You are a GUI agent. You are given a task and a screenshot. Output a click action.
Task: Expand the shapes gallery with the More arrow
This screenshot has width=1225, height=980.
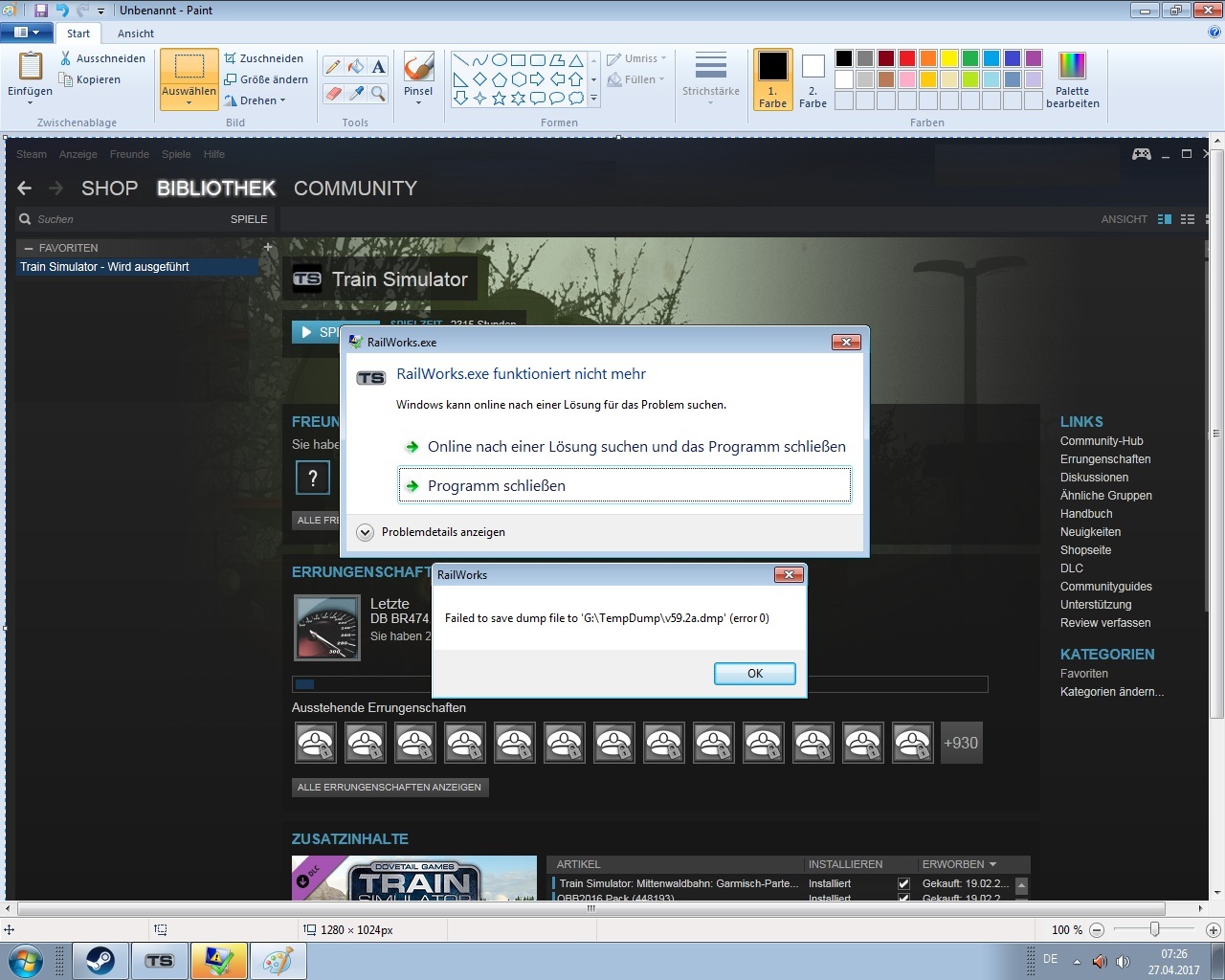(593, 98)
